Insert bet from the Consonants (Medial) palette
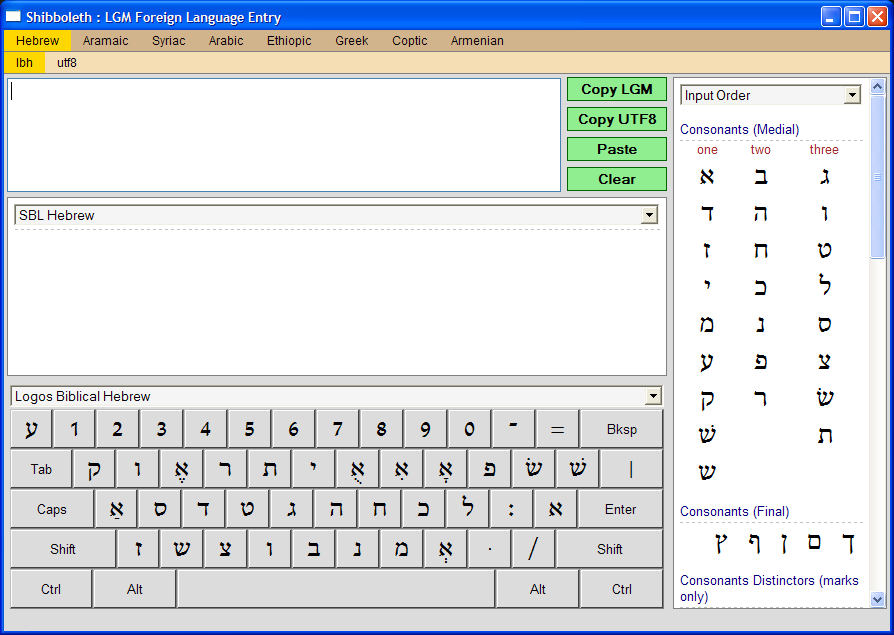The image size is (894, 635). click(x=761, y=177)
